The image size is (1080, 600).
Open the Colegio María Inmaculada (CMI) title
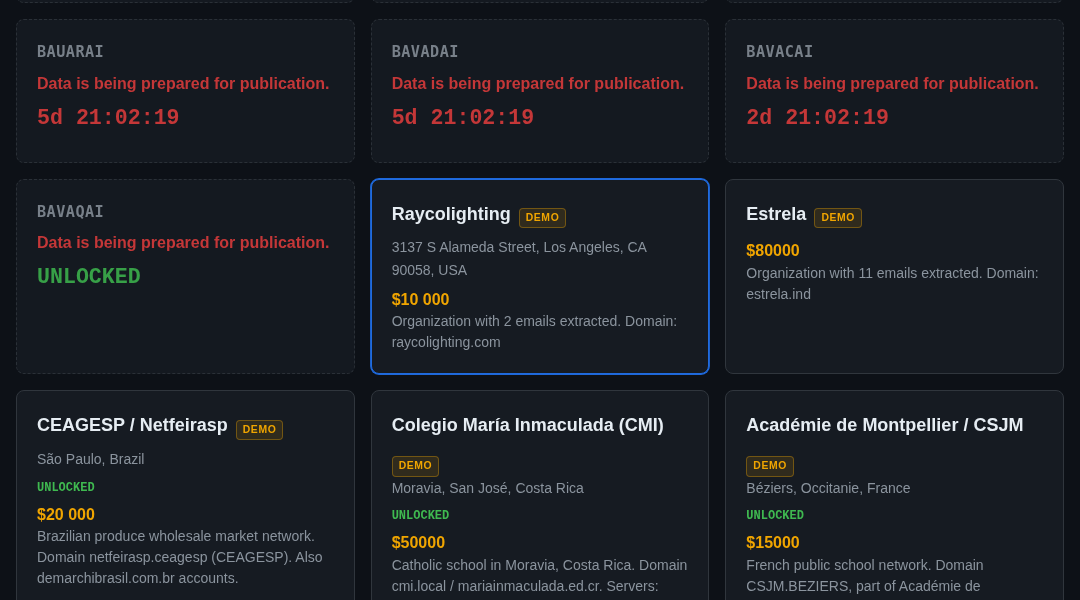click(x=528, y=425)
